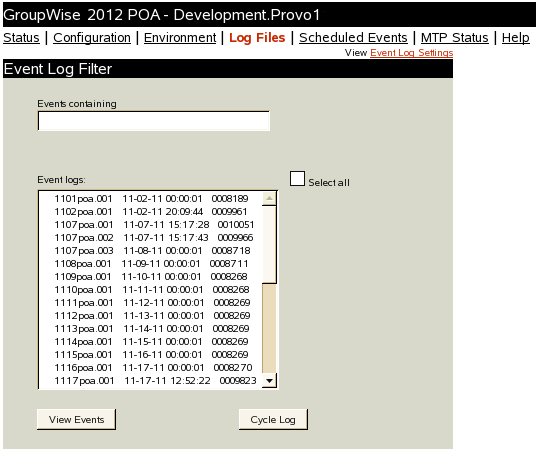Select log 1113poa.001 in list
This screenshot has height=454, width=536.
click(x=150, y=329)
